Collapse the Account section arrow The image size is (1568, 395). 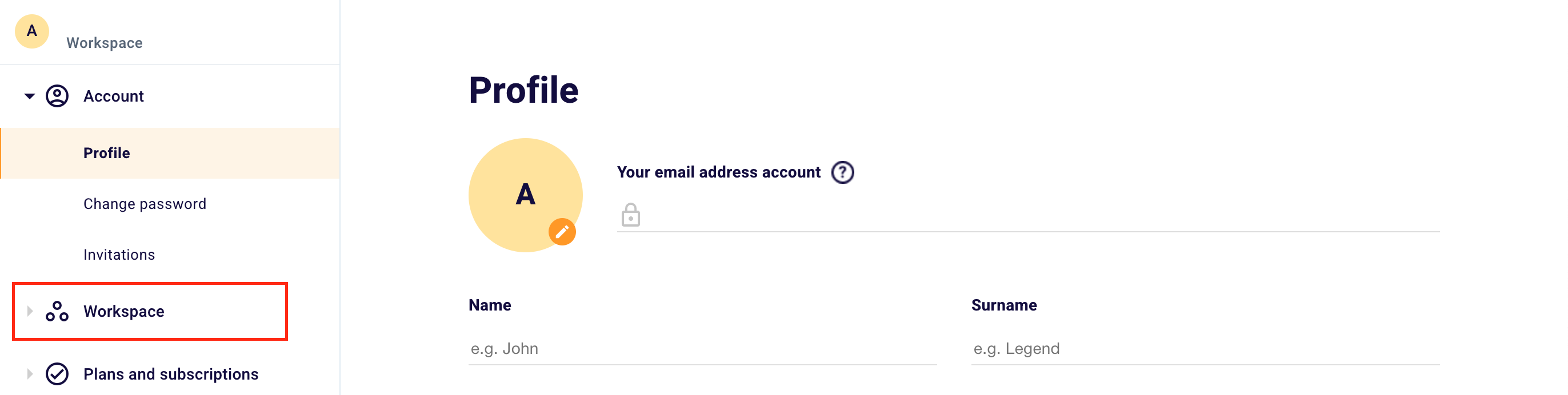29,96
